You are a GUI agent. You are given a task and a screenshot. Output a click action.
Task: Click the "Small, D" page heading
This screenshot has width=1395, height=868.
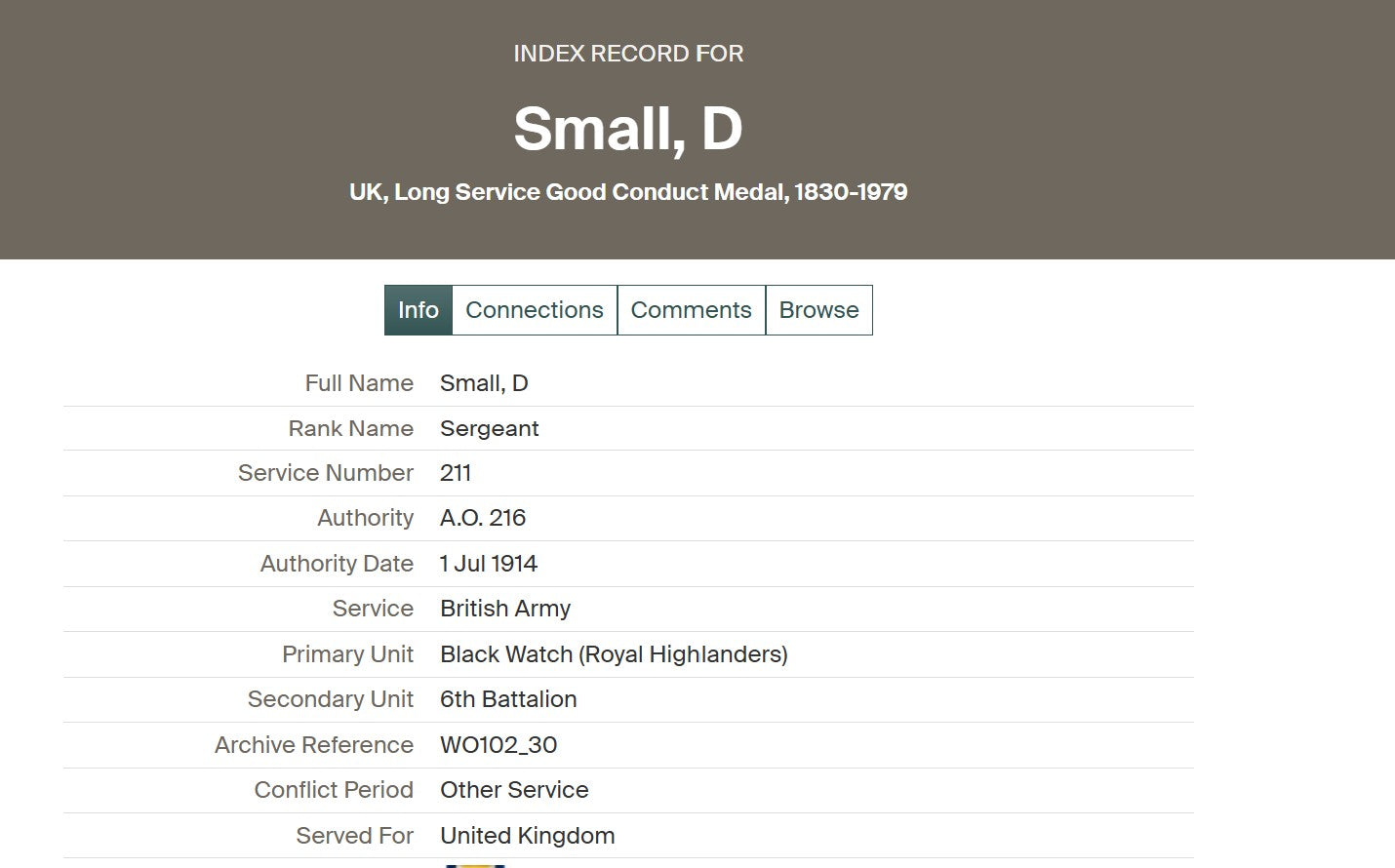point(628,129)
